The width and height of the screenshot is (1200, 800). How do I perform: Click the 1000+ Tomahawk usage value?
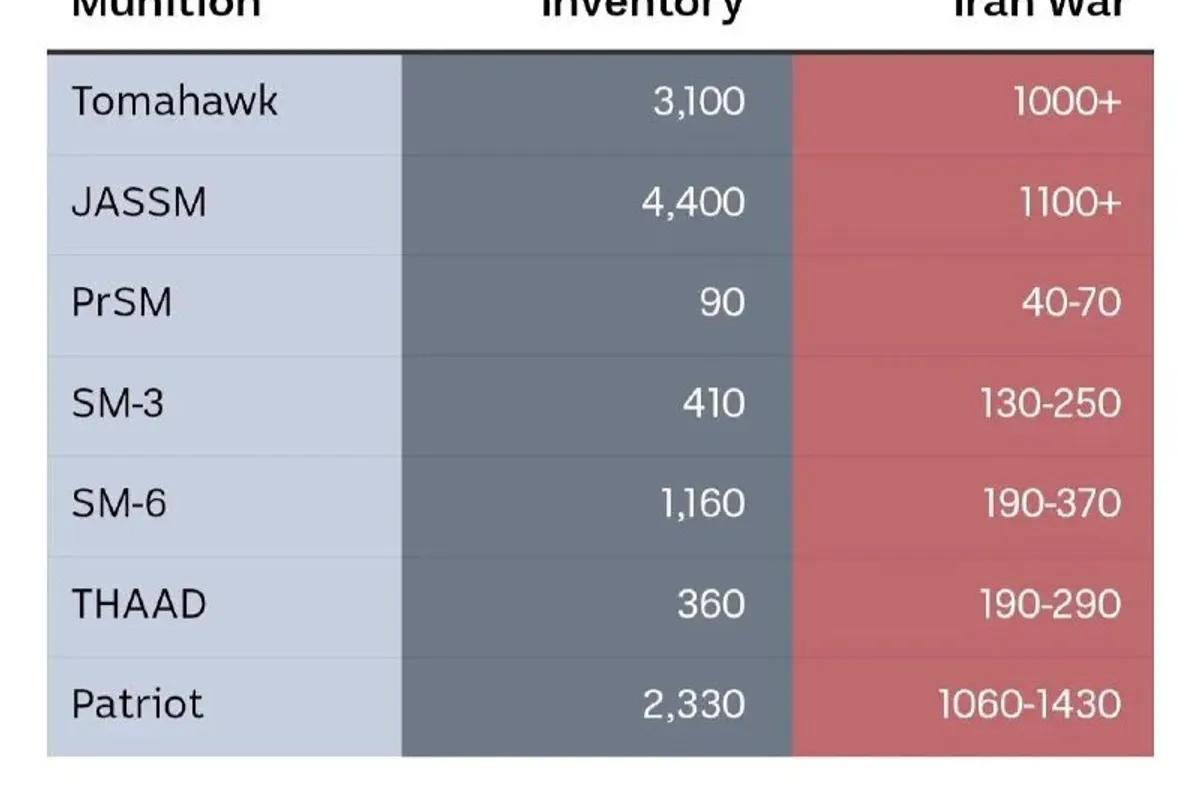pos(1067,102)
